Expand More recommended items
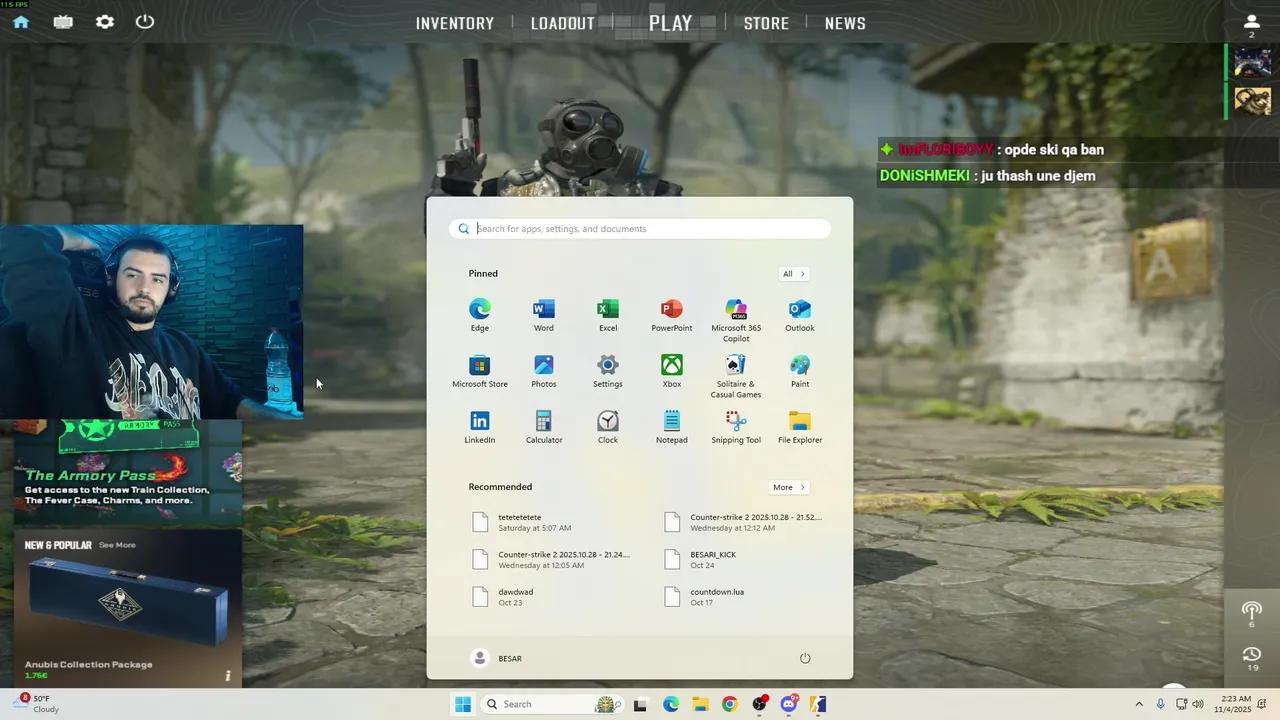This screenshot has height=720, width=1280. (x=789, y=488)
